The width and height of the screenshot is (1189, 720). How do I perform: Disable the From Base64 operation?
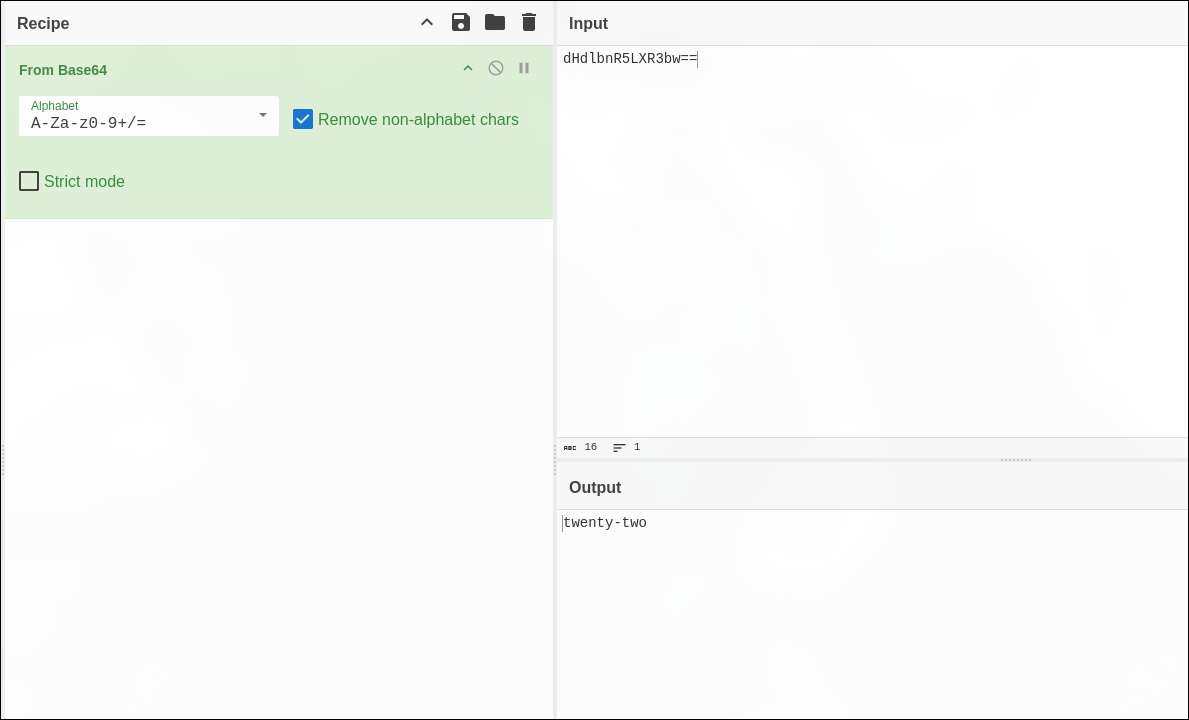[495, 68]
